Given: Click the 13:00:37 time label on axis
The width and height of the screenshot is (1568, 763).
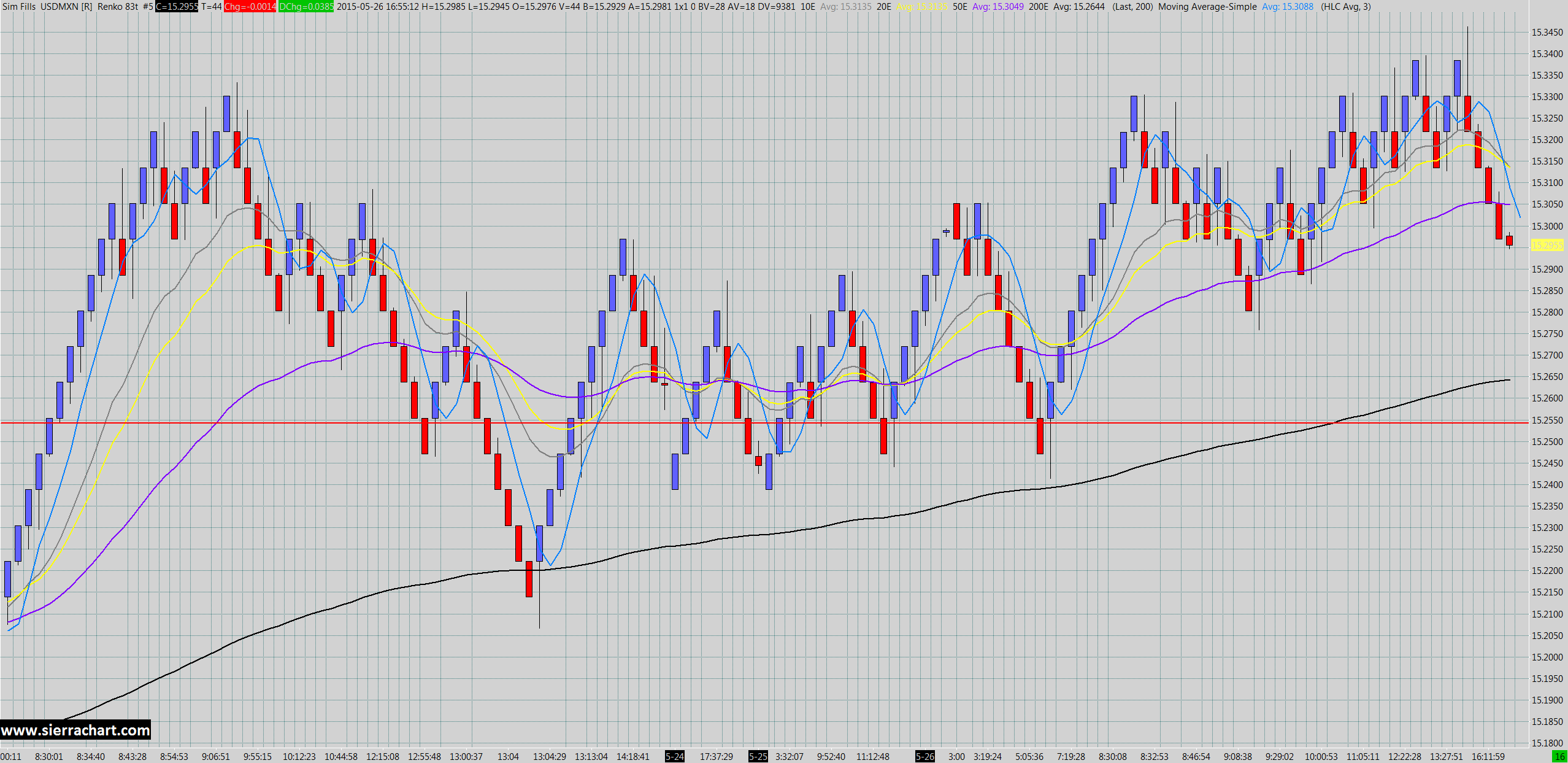Looking at the screenshot, I should [466, 756].
